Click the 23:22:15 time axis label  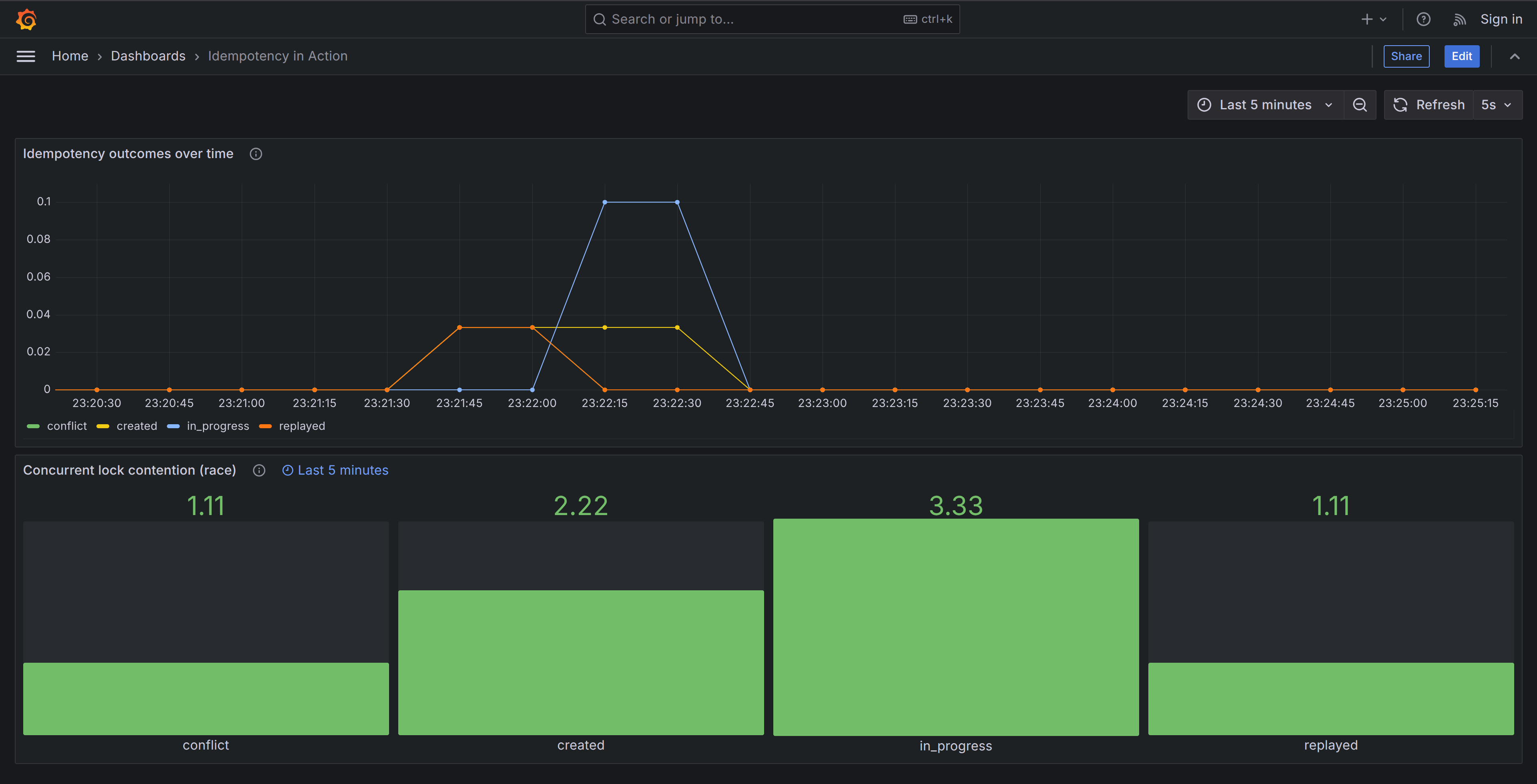(604, 403)
